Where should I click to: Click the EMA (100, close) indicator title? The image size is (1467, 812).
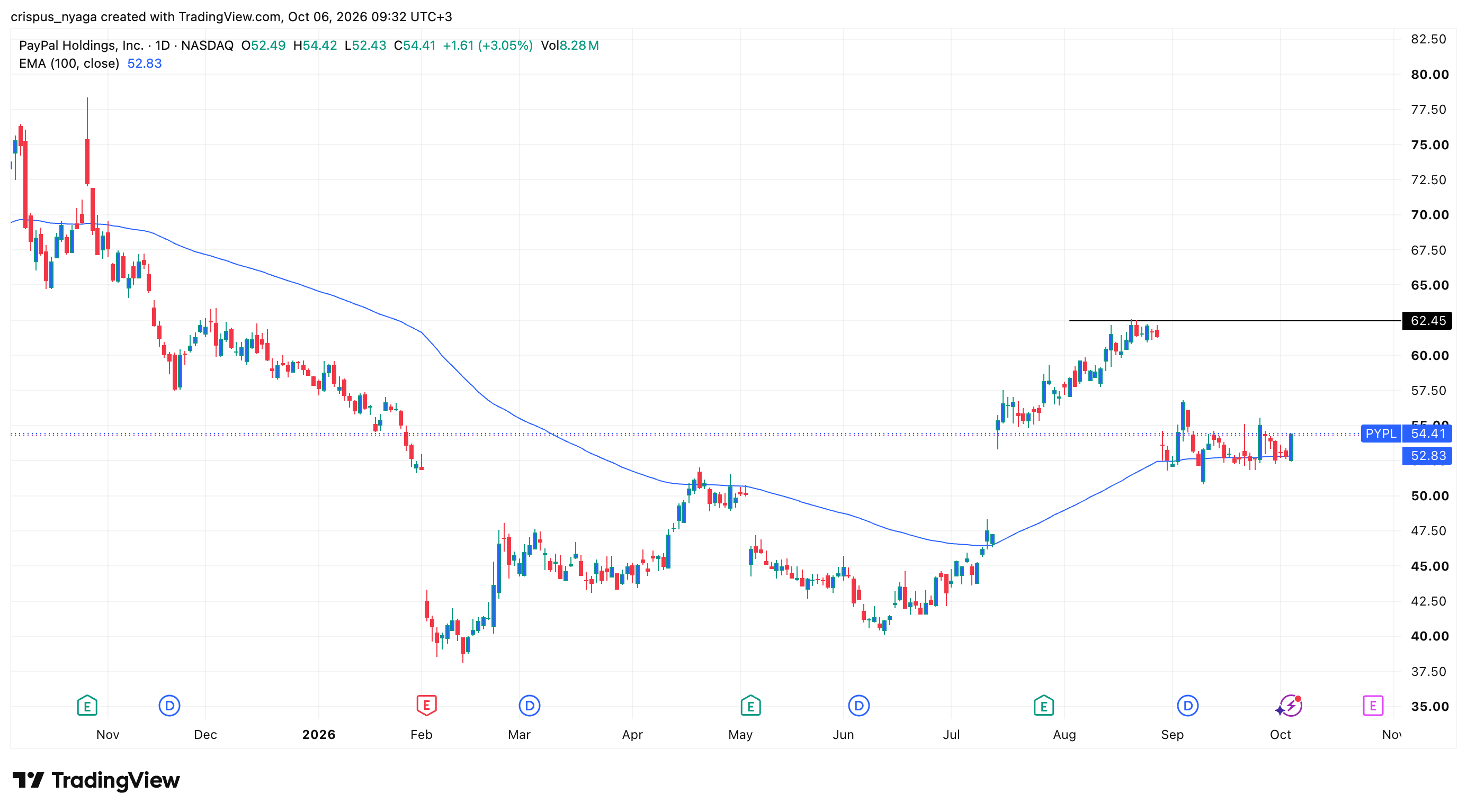click(69, 63)
